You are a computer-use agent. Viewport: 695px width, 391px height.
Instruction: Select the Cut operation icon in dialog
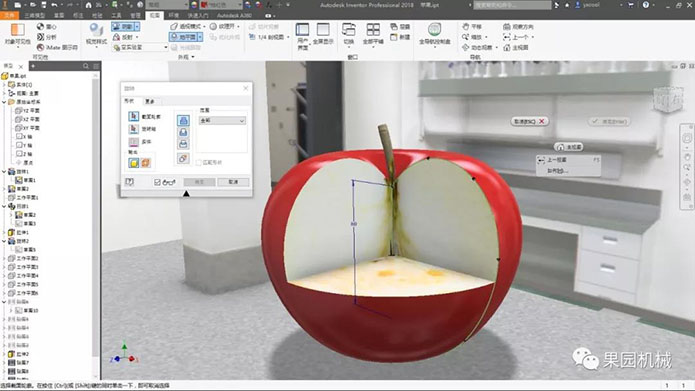(x=183, y=132)
